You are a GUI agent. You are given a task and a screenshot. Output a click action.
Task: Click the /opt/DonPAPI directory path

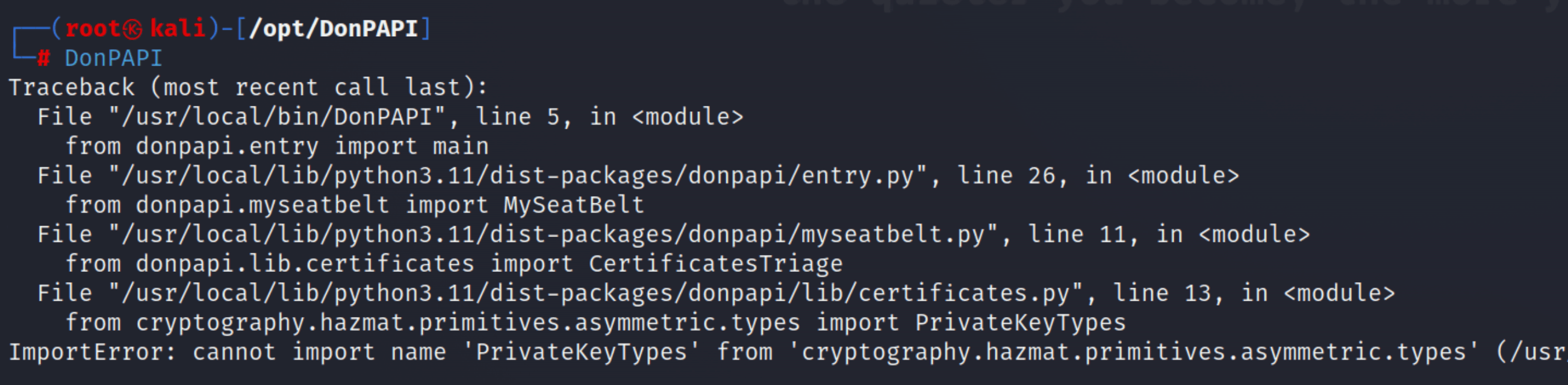pos(334,29)
